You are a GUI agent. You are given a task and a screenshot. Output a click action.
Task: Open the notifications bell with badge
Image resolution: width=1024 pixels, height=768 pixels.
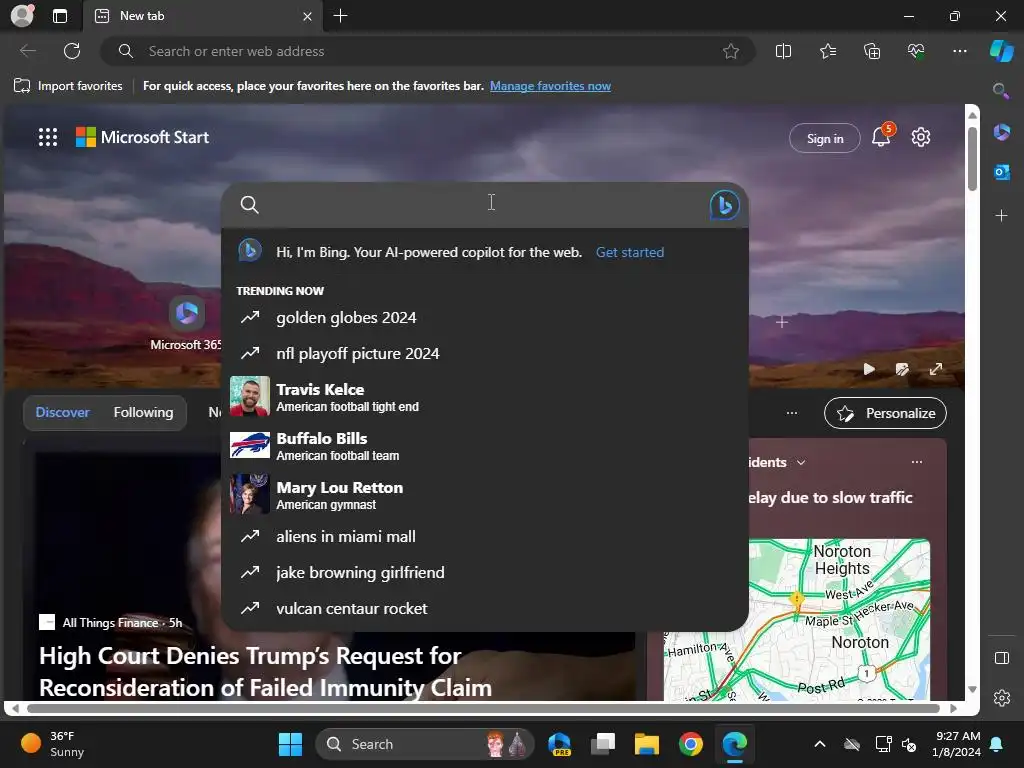[882, 136]
